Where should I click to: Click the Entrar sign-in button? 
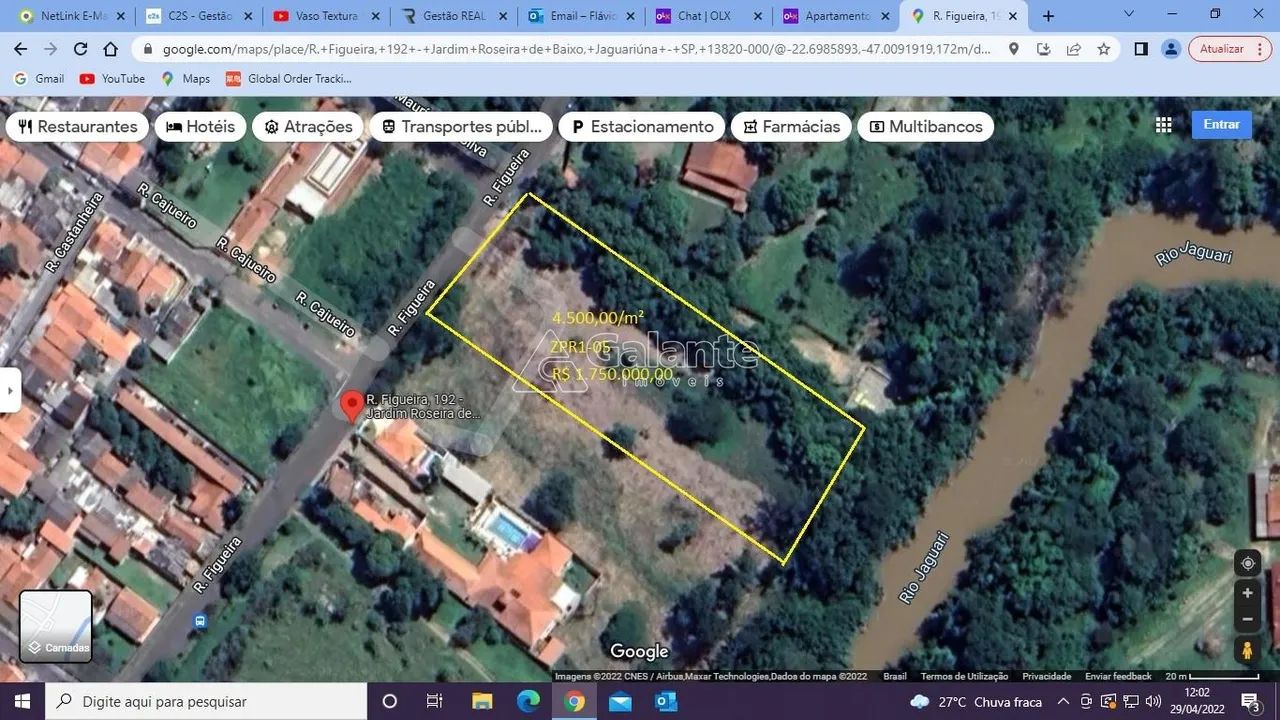(x=1220, y=125)
